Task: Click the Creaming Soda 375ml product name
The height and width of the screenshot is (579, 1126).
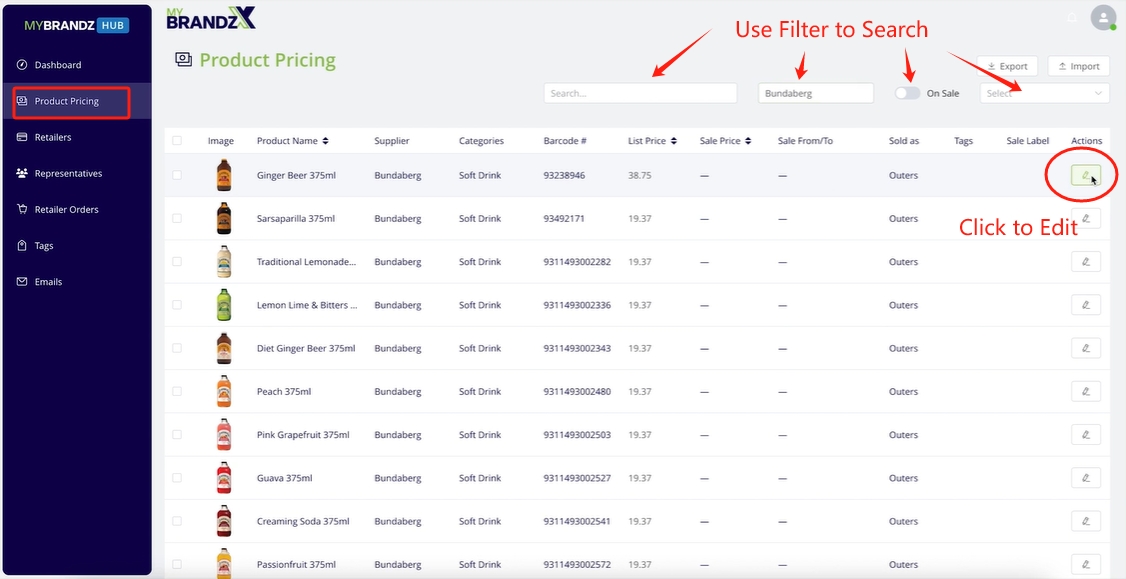Action: (x=303, y=521)
